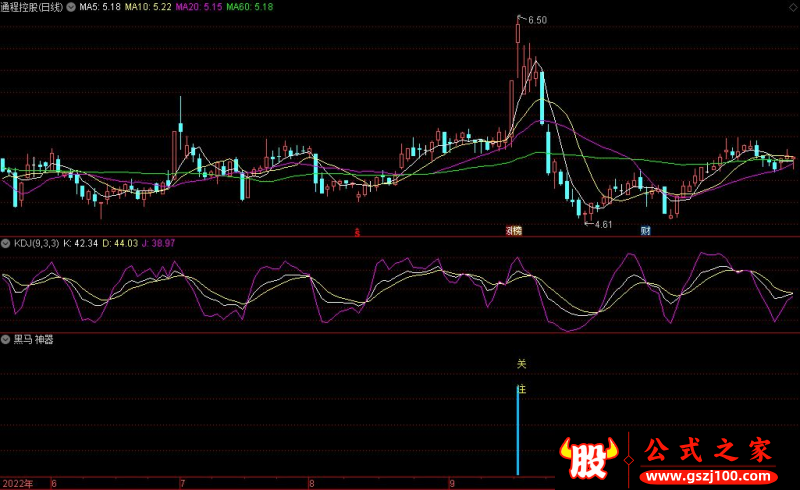The height and width of the screenshot is (490, 800).
Task: Expand the KDJ(9,3,3) indicator dropdown arrow
Action: click(5, 243)
